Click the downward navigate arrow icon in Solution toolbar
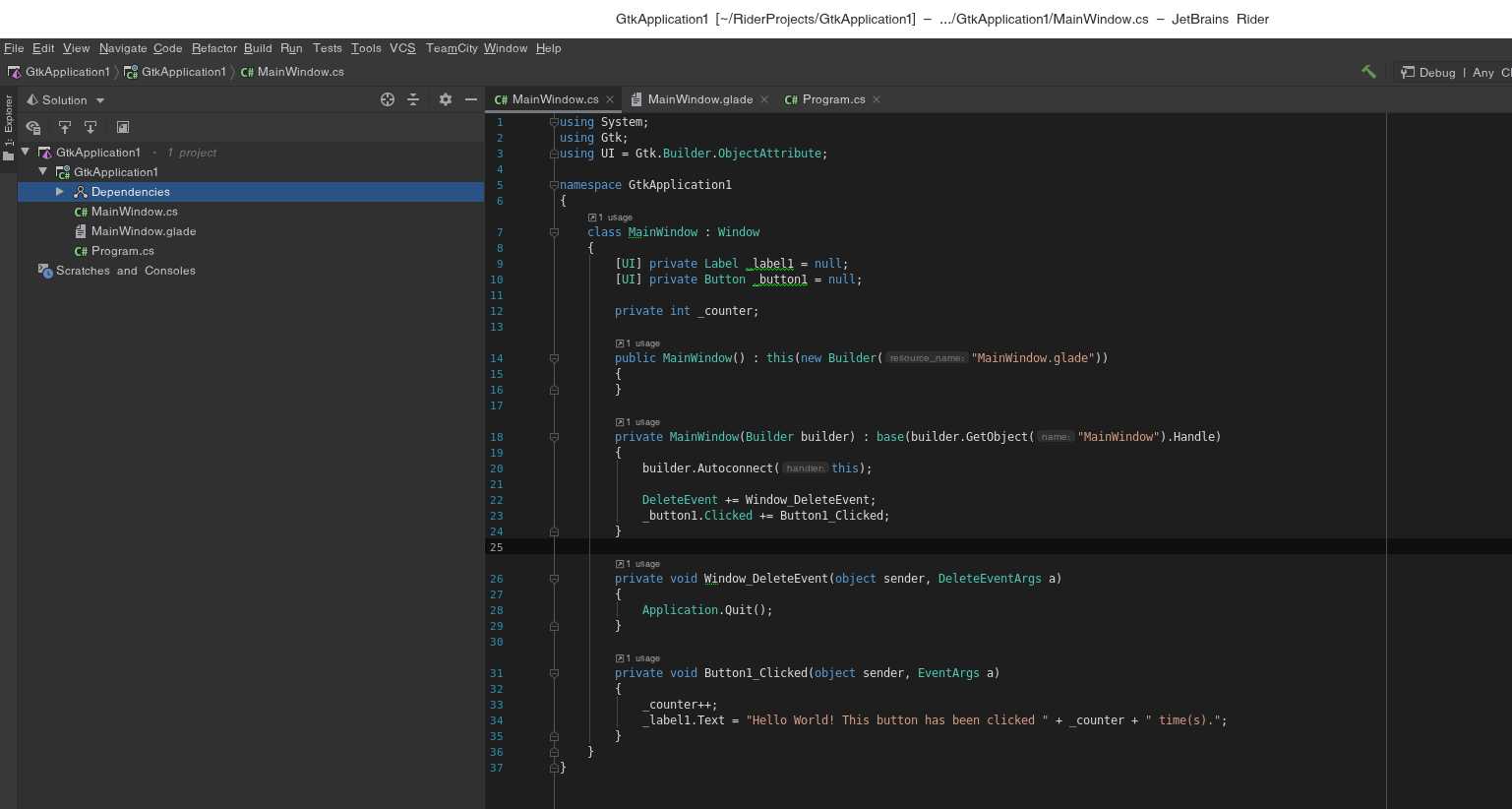 point(91,127)
